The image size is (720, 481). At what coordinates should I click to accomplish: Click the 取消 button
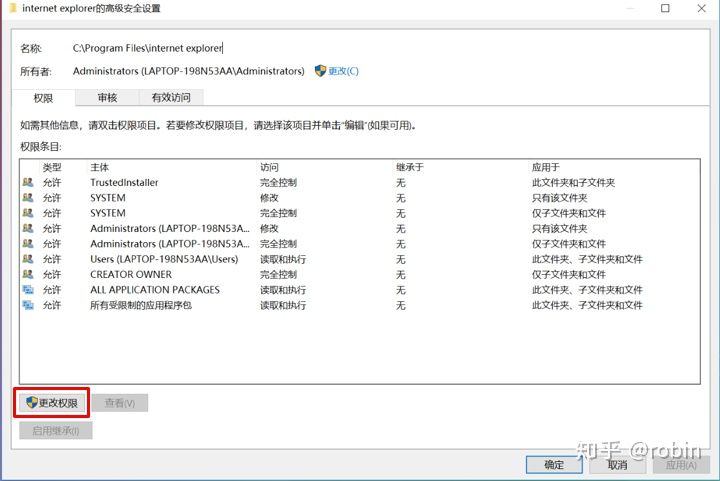[x=617, y=464]
